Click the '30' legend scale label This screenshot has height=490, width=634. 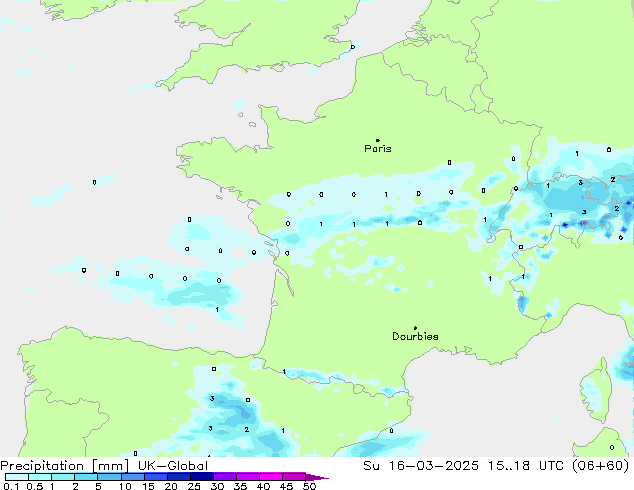click(217, 486)
